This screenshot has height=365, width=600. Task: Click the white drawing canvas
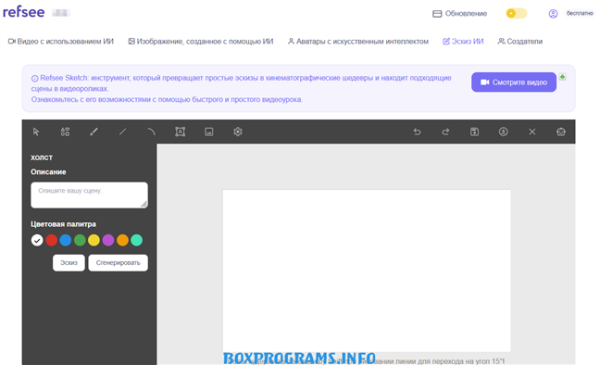[367, 270]
